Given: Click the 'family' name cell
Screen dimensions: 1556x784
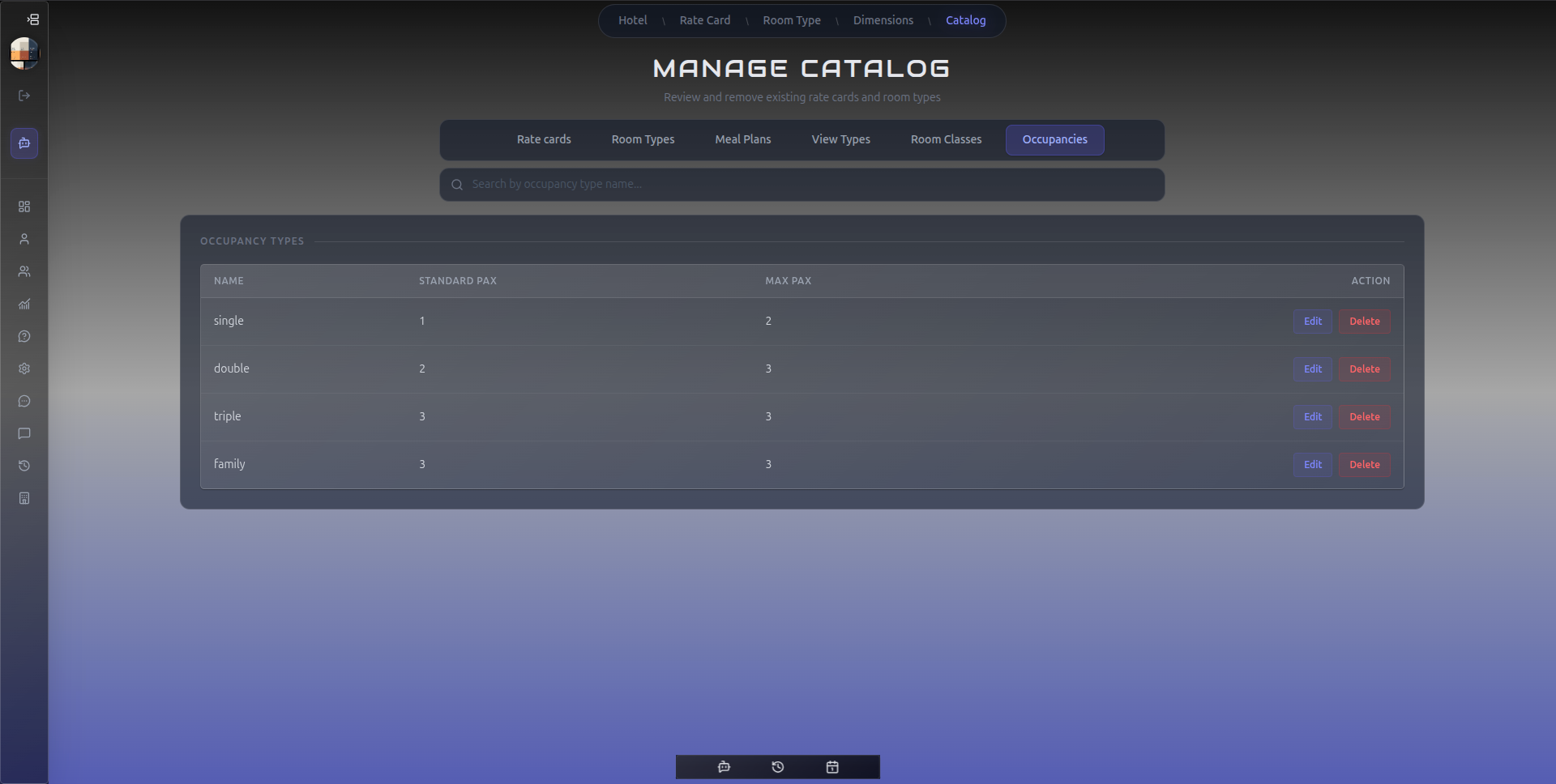Looking at the screenshot, I should click(229, 464).
